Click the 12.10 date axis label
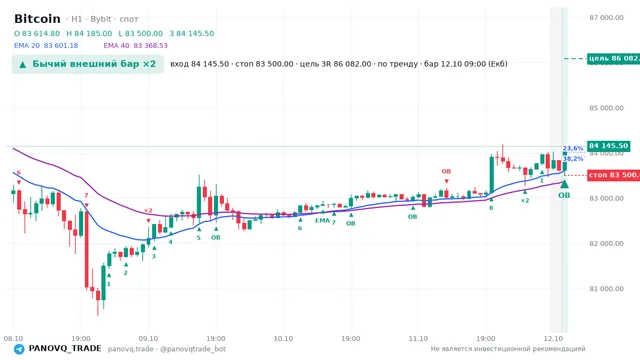This screenshot has height=360, width=640. [553, 338]
